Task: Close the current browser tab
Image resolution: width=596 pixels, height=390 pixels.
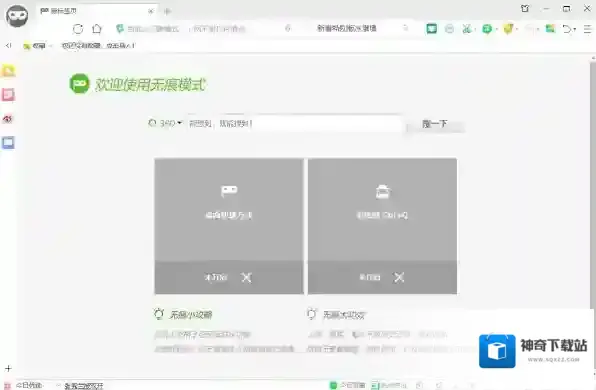Action: click(x=151, y=11)
